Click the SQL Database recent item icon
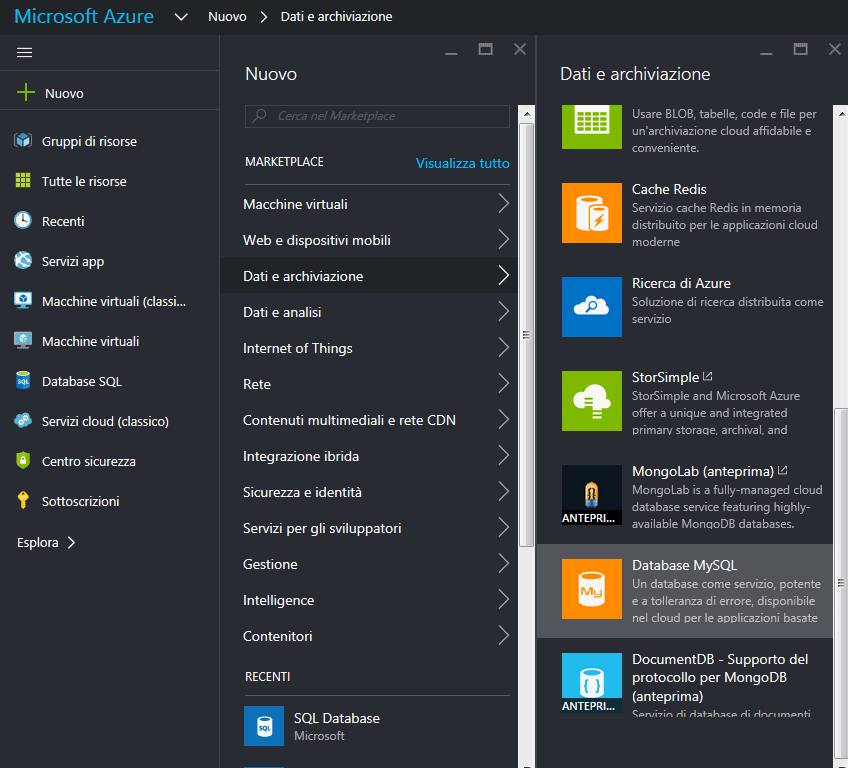The height and width of the screenshot is (768, 848). click(264, 726)
